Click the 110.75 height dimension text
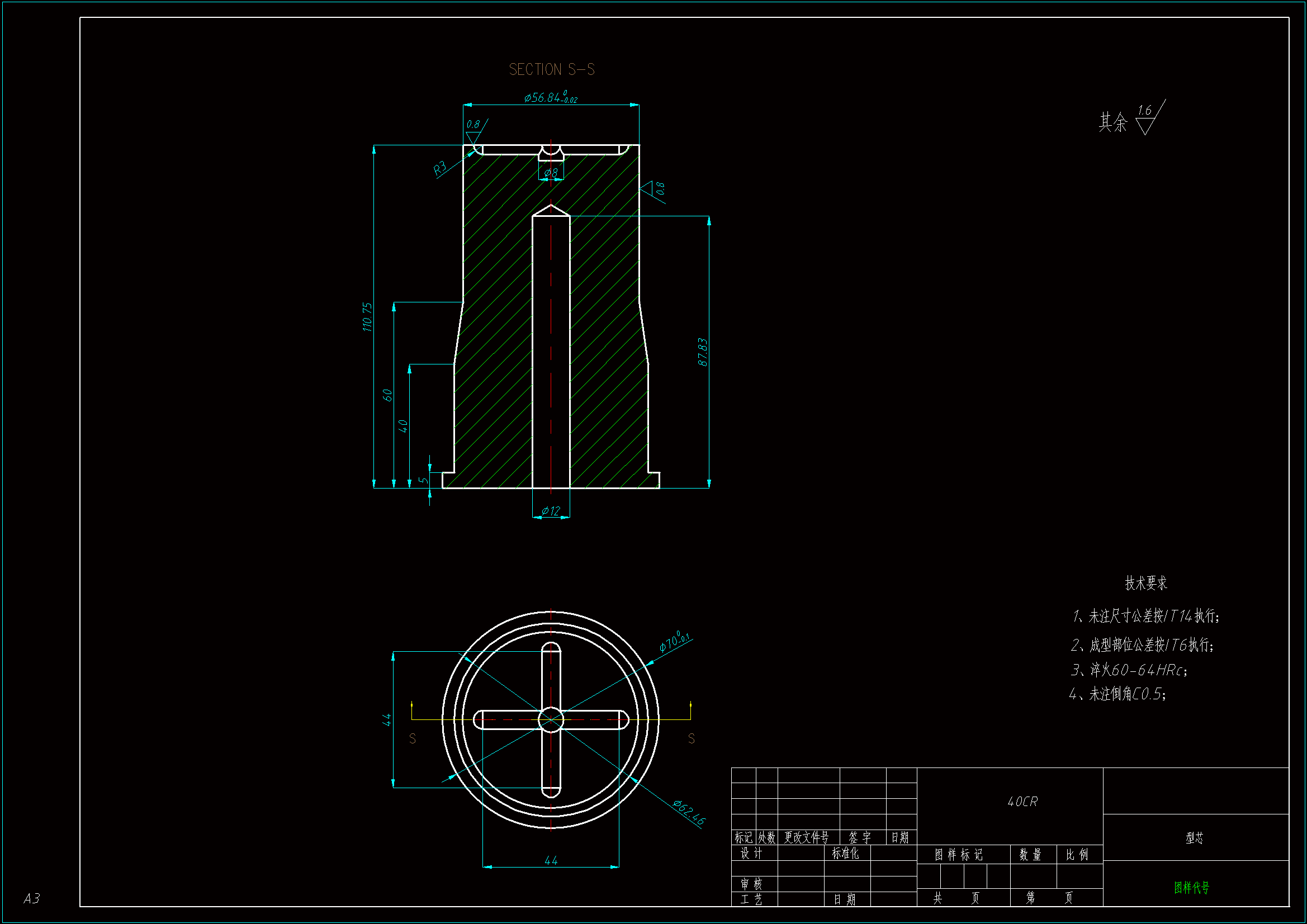 point(367,316)
